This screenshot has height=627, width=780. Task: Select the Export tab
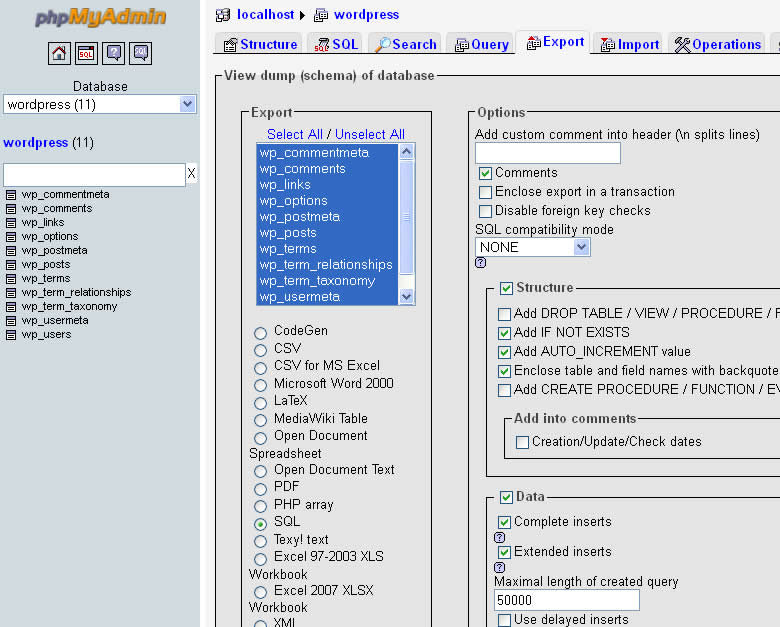pyautogui.click(x=555, y=42)
